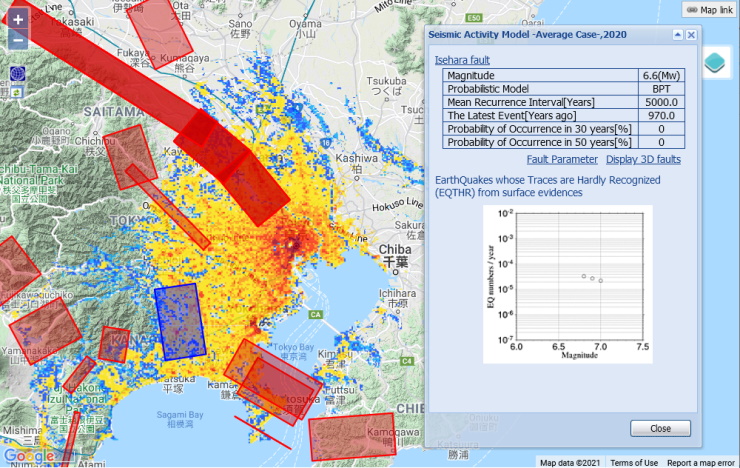This screenshot has height=468, width=740.
Task: Select the blue highlighted fault rectangle
Action: click(x=180, y=321)
